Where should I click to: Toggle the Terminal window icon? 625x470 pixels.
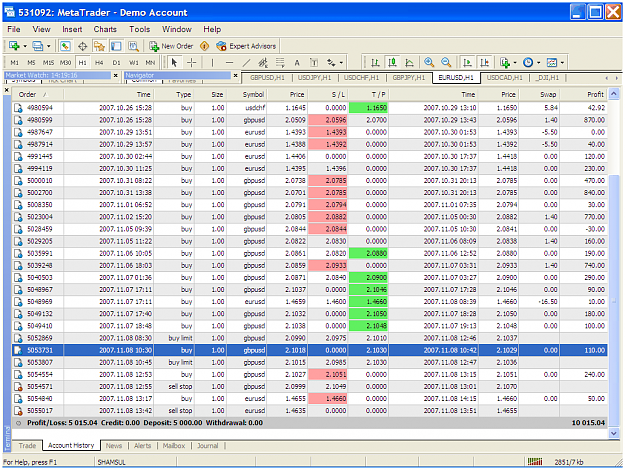116,46
